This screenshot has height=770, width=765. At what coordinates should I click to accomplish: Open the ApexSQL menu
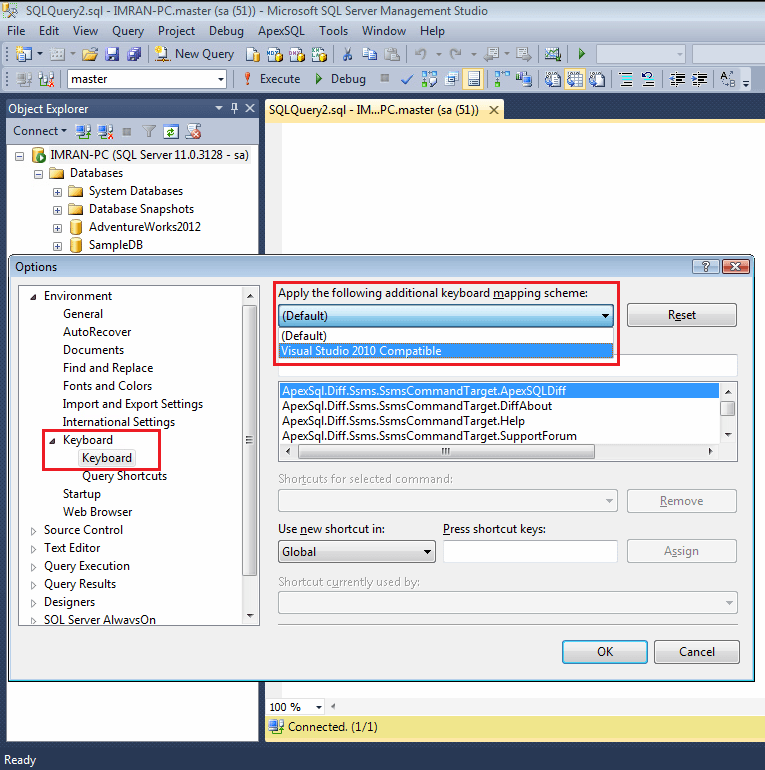(x=281, y=31)
